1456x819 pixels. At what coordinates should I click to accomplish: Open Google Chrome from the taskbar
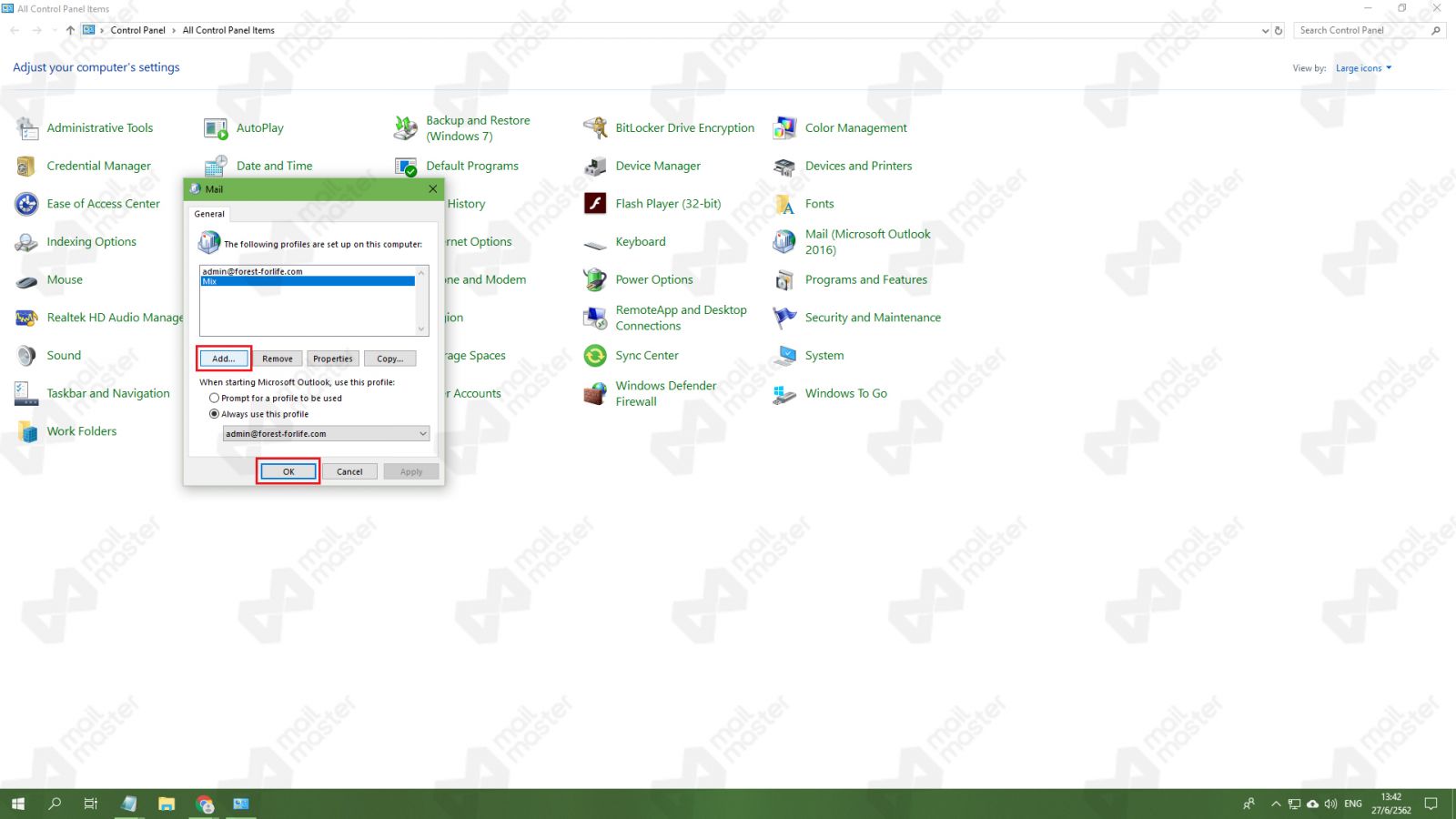[204, 804]
